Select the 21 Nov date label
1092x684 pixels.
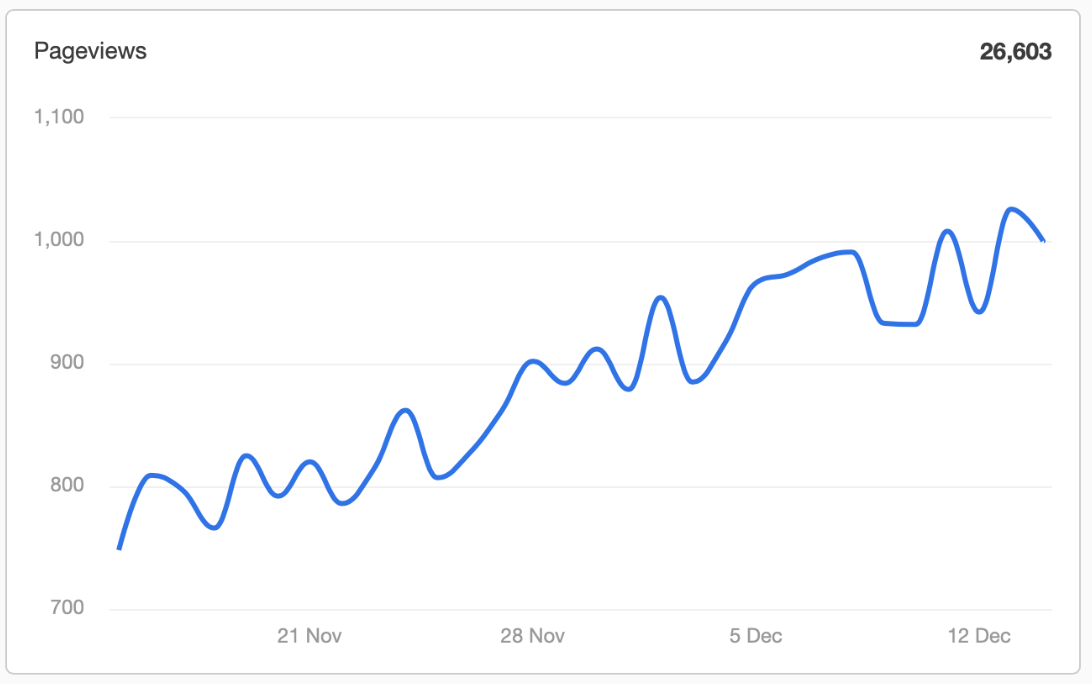coord(309,636)
